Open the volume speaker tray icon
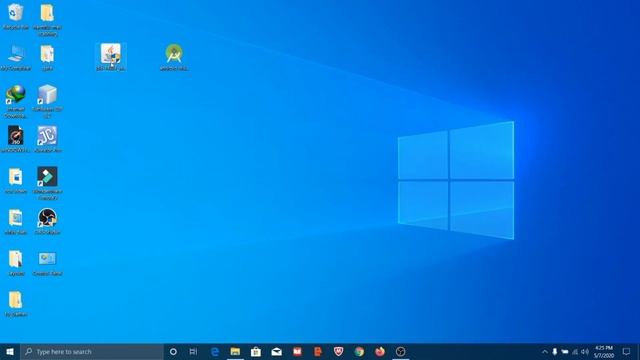This screenshot has height=360, width=640. pos(585,352)
